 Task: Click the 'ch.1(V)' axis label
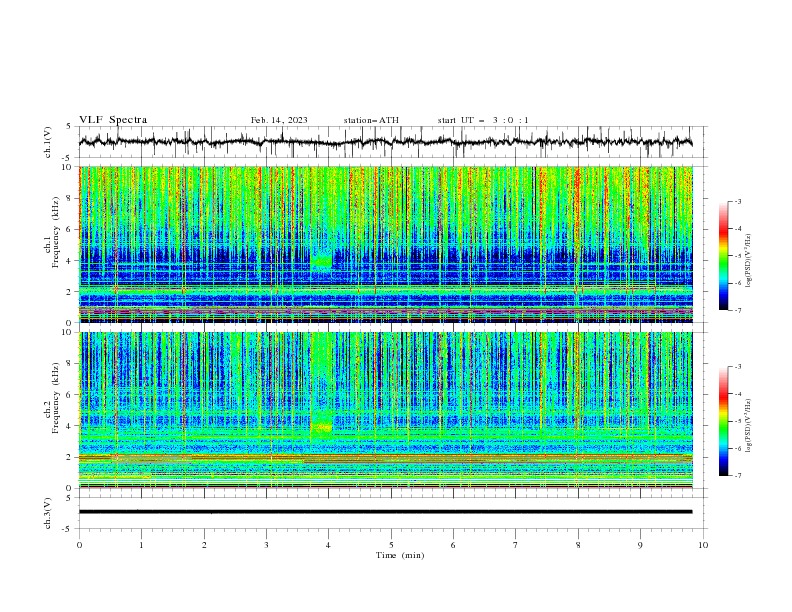coord(48,142)
